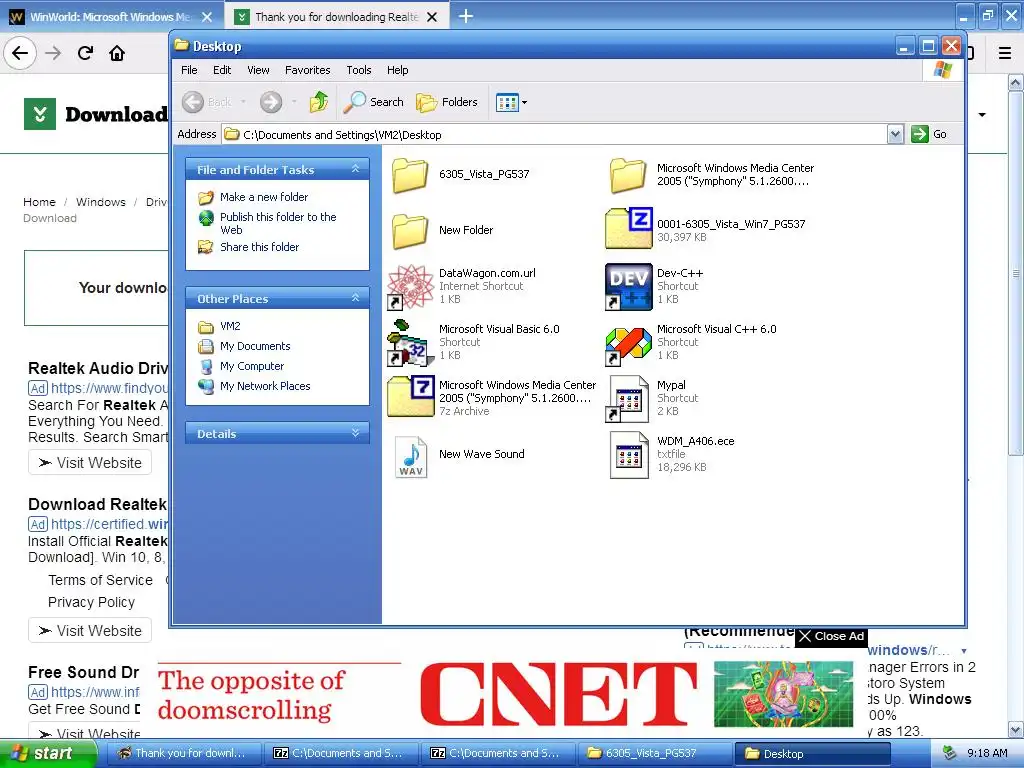Click the browser back arrow
Viewport: 1024px width, 768px height.
point(20,53)
